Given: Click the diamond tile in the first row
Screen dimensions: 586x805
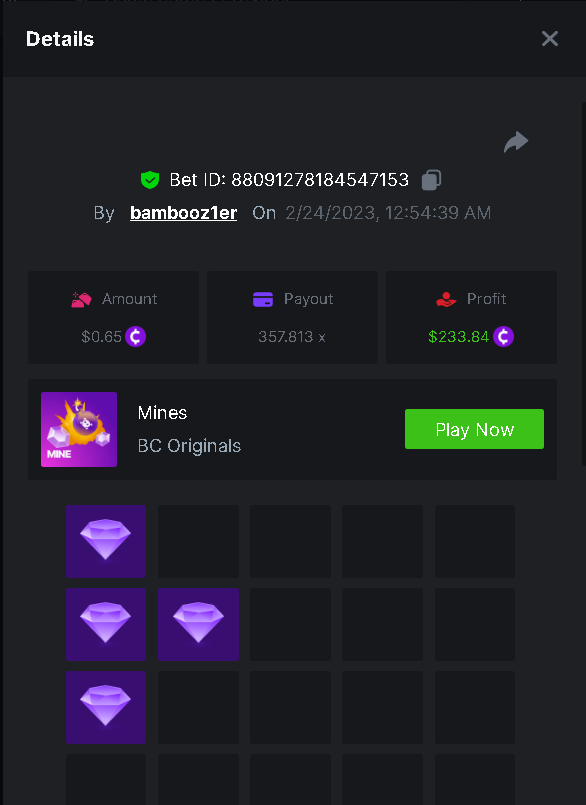Looking at the screenshot, I should coord(106,541).
